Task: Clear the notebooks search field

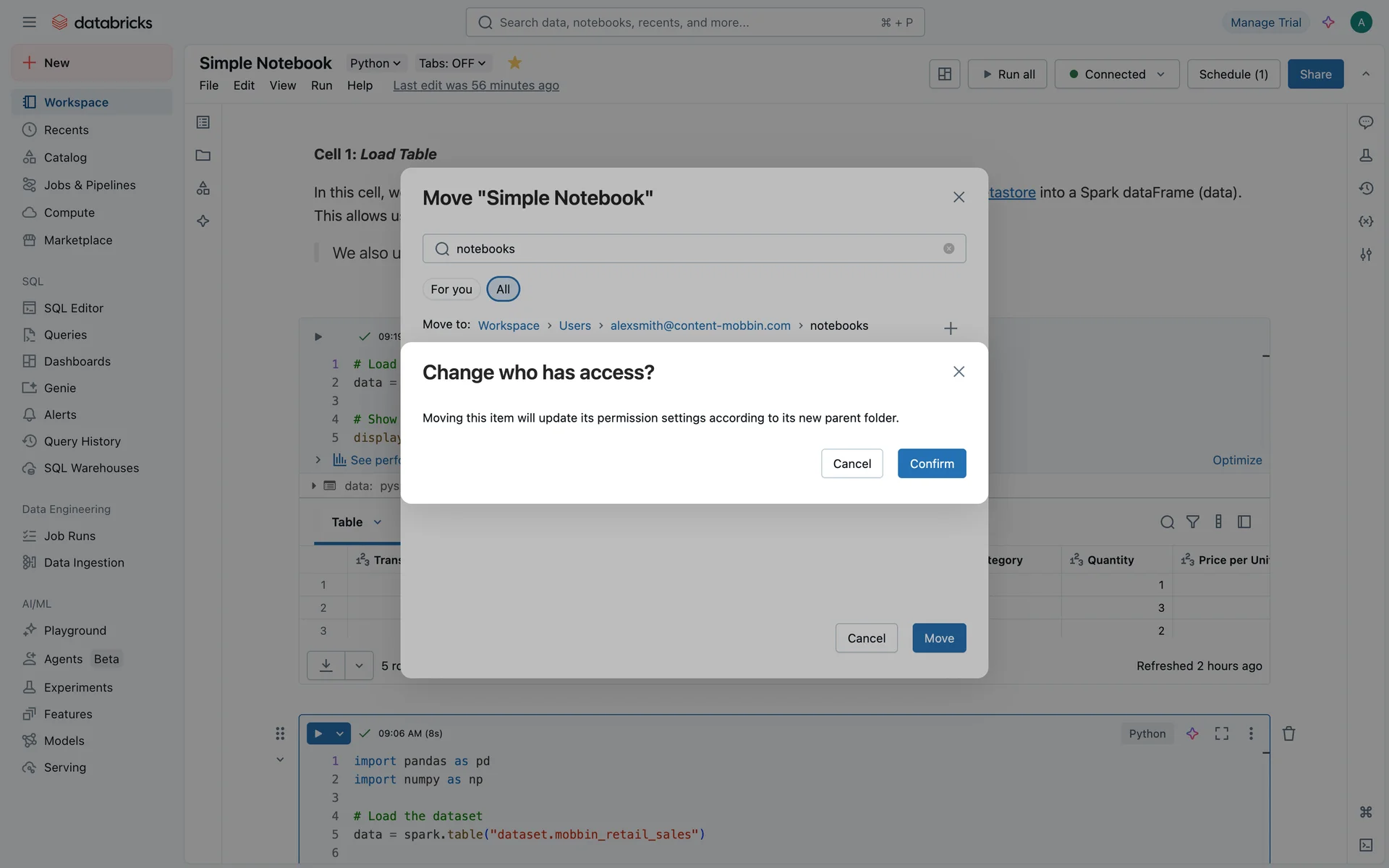Action: pos(948,249)
